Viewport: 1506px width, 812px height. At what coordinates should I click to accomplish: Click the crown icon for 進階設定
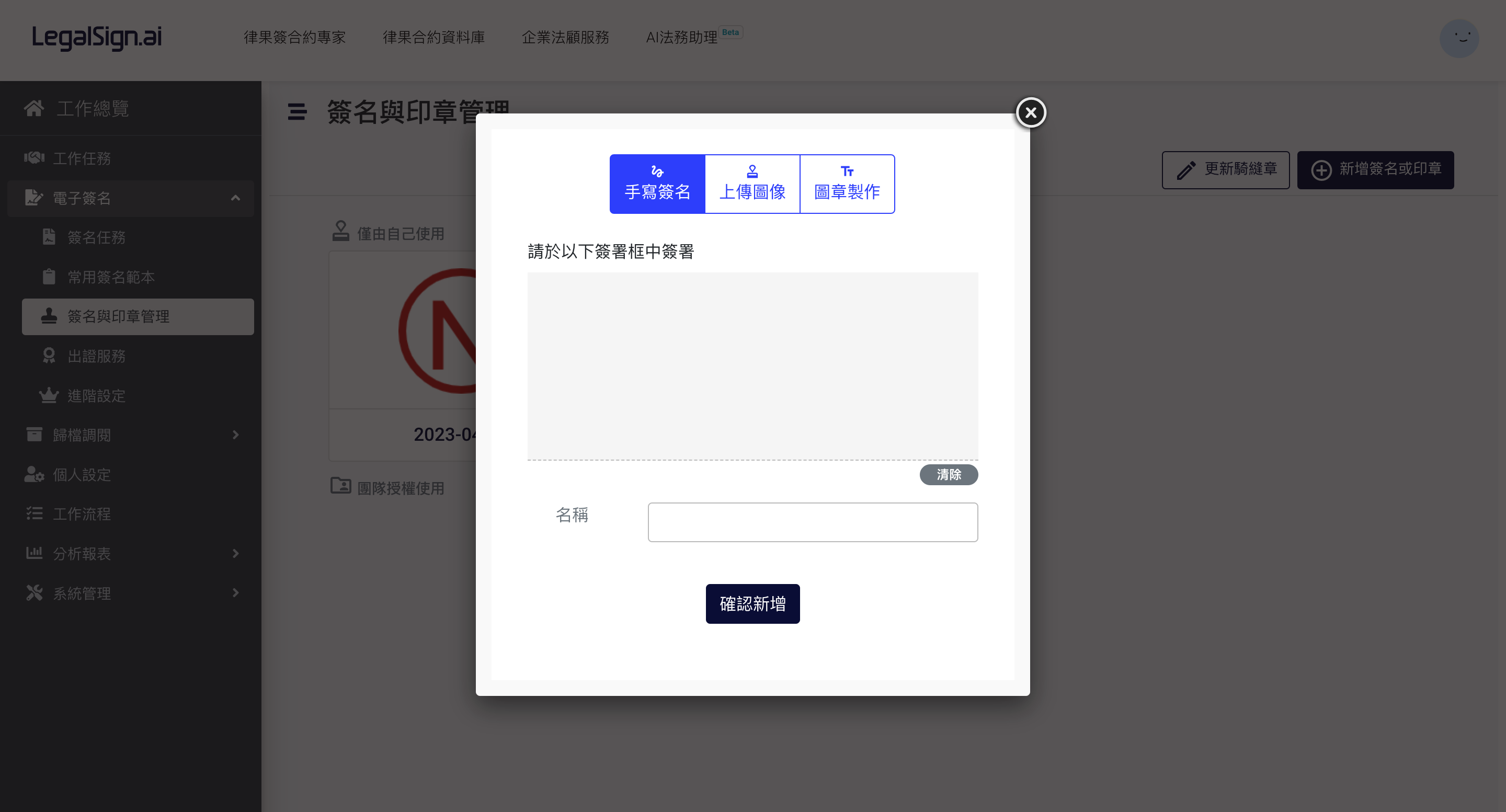pos(49,396)
